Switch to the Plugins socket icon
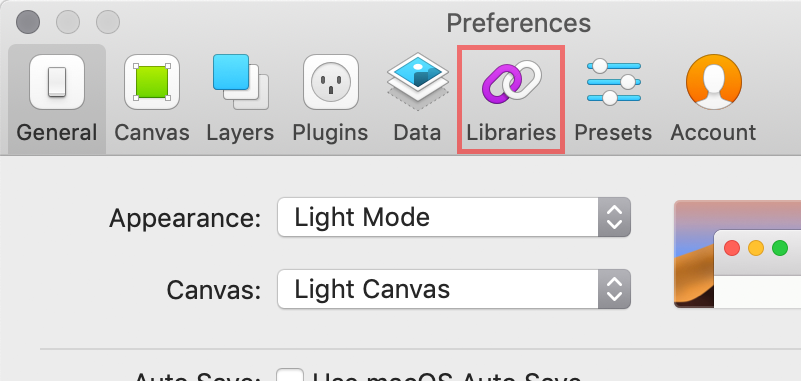Screen dimensions: 801x381 331,82
